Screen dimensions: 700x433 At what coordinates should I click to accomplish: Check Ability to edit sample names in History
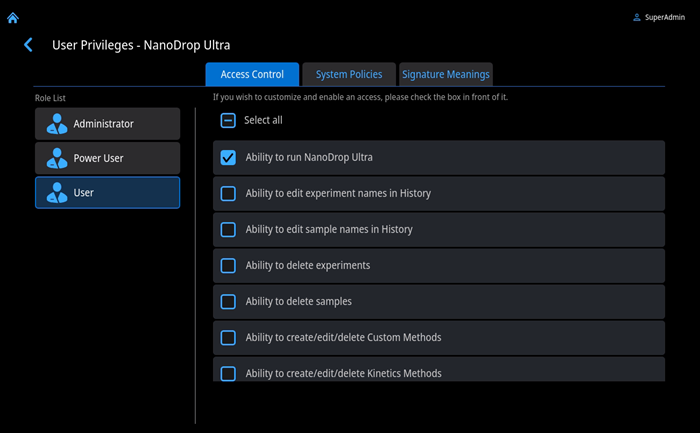(x=228, y=229)
